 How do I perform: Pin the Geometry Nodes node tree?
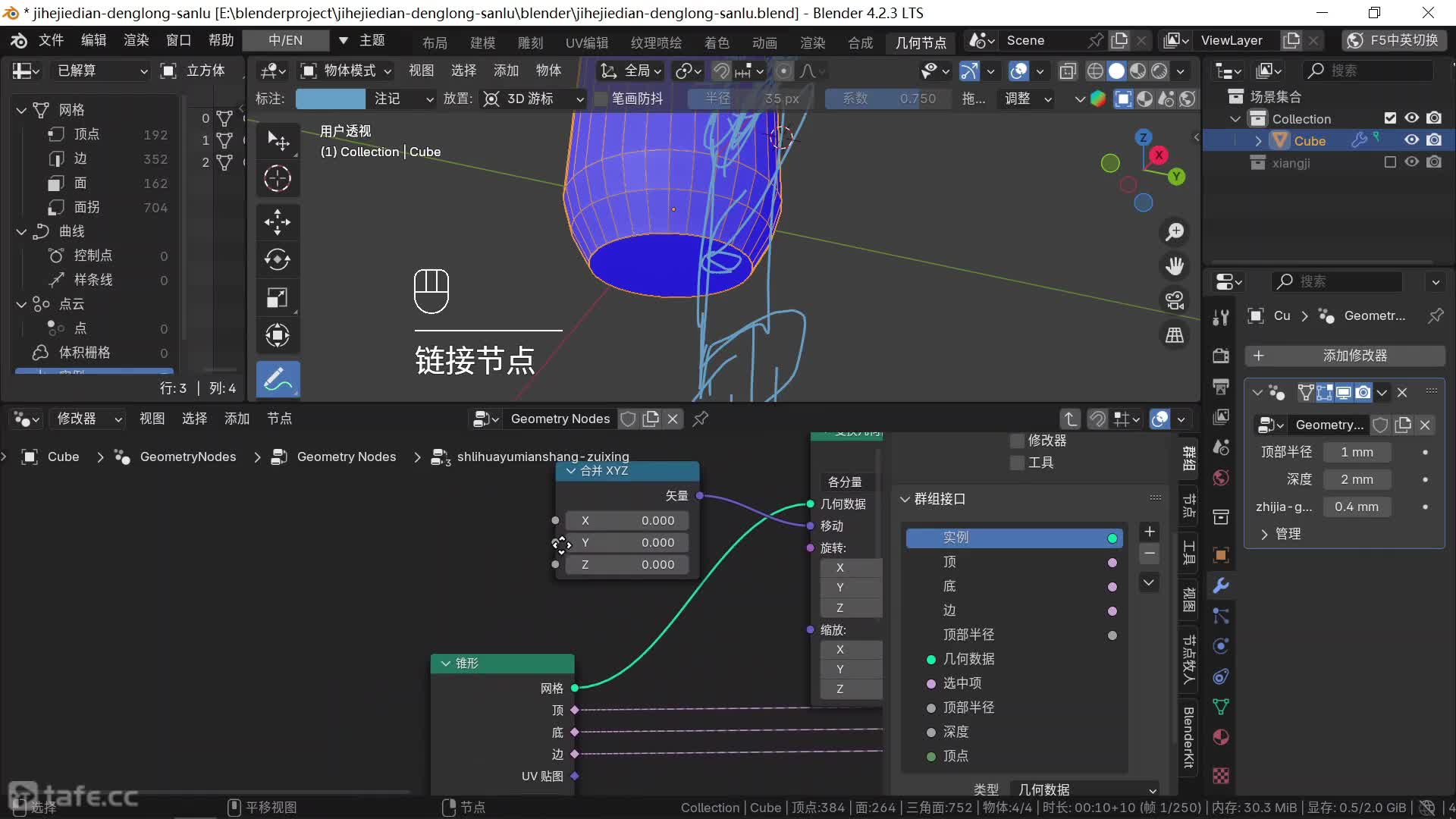701,419
